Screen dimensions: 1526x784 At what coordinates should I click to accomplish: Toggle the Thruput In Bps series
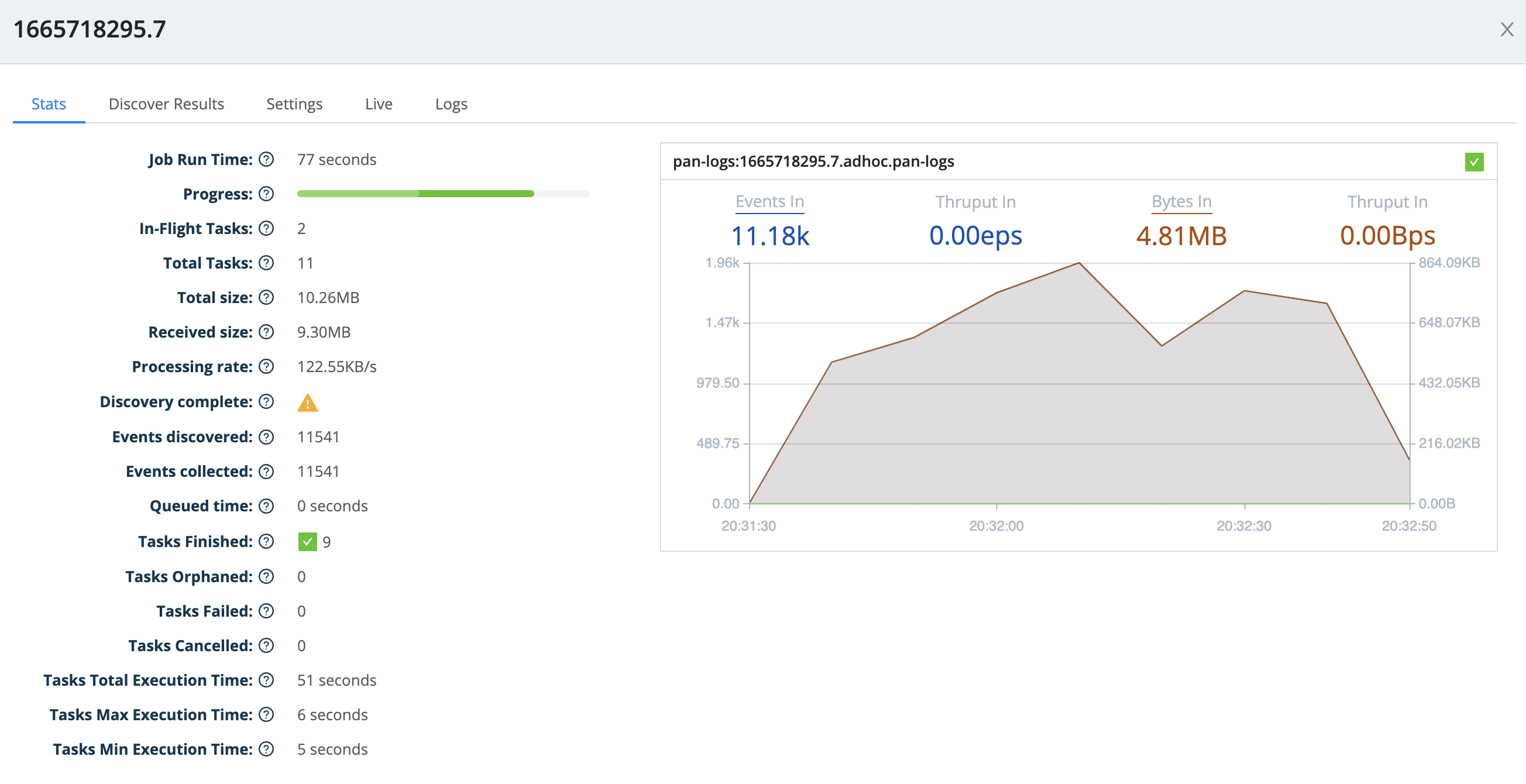[x=1387, y=202]
